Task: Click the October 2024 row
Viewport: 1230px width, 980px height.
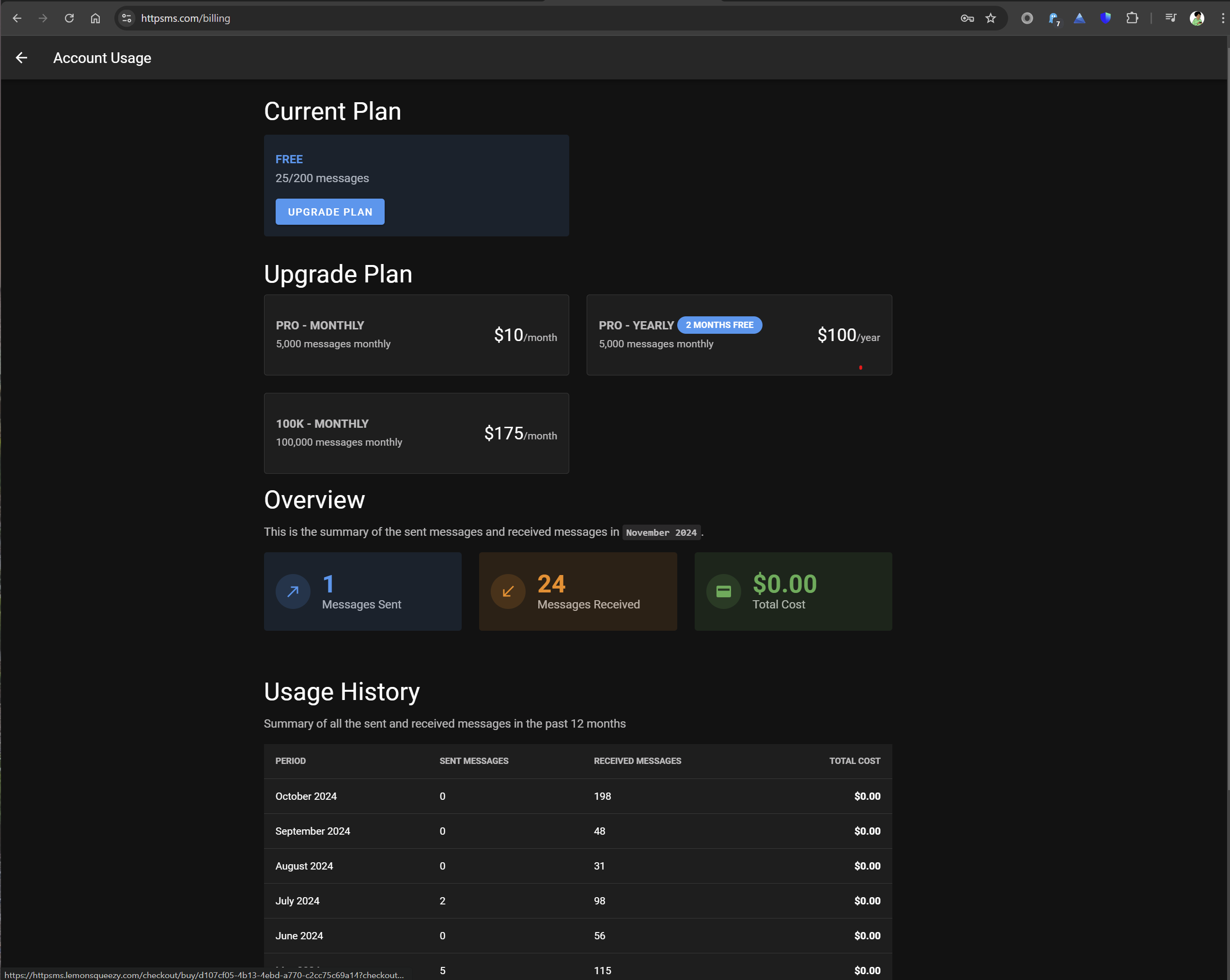Action: 578,796
